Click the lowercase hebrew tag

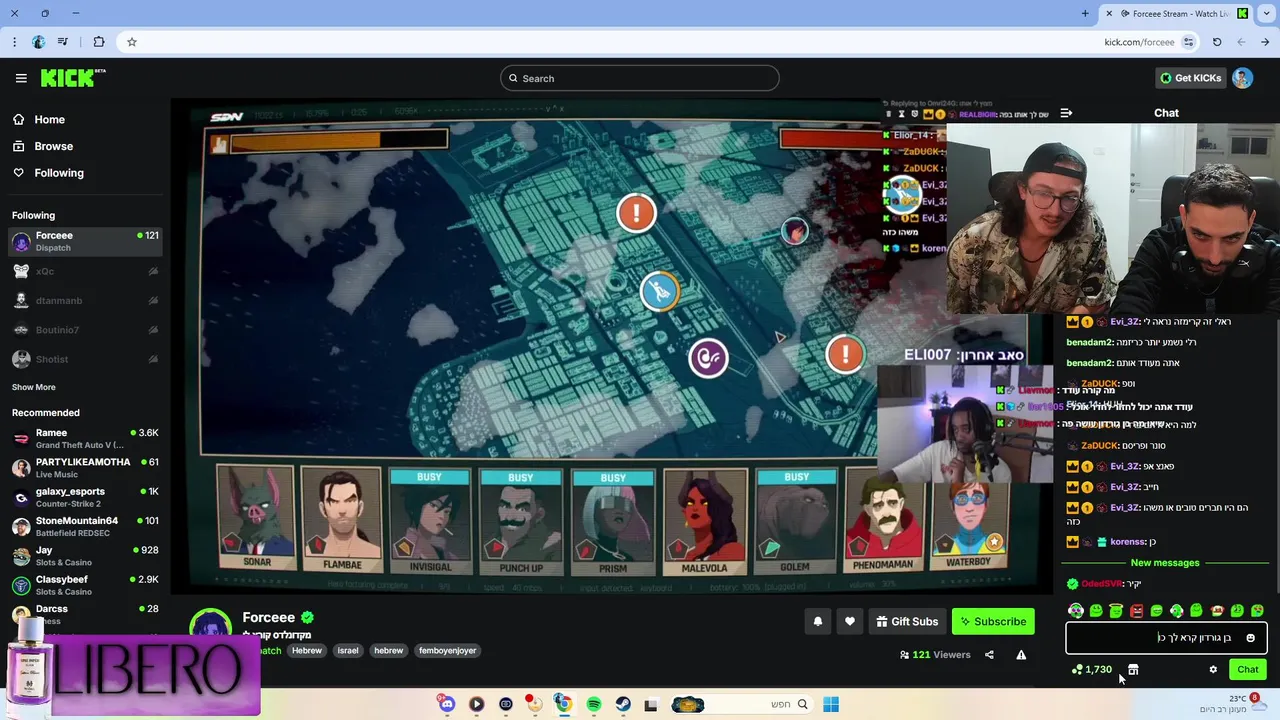[388, 650]
